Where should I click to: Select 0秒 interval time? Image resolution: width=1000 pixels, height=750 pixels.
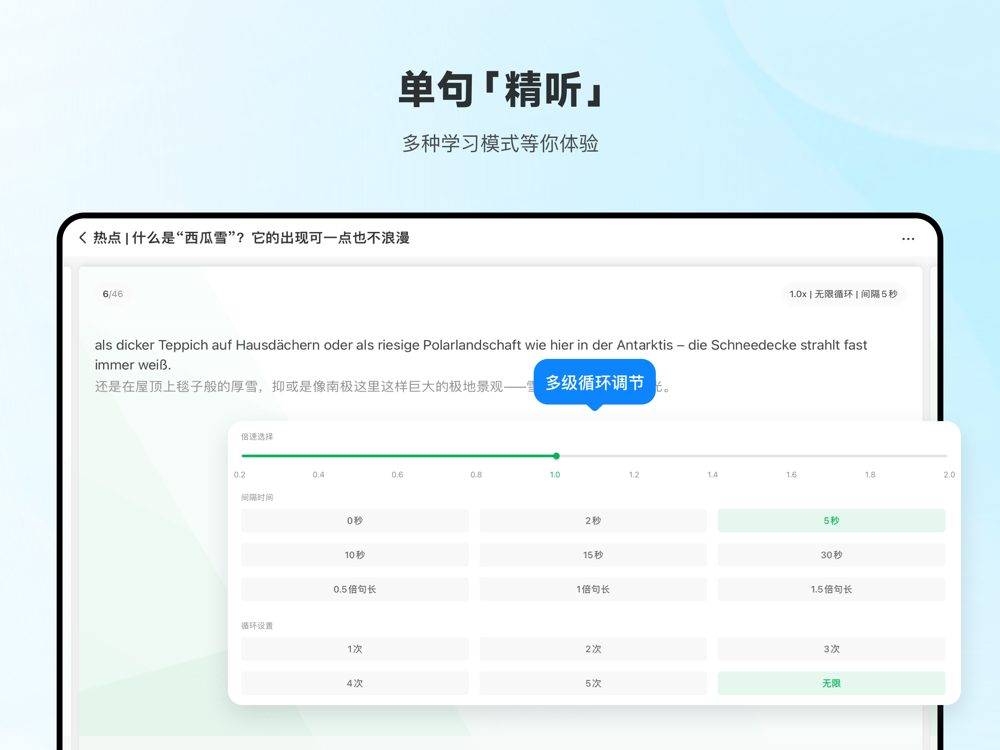coord(355,520)
